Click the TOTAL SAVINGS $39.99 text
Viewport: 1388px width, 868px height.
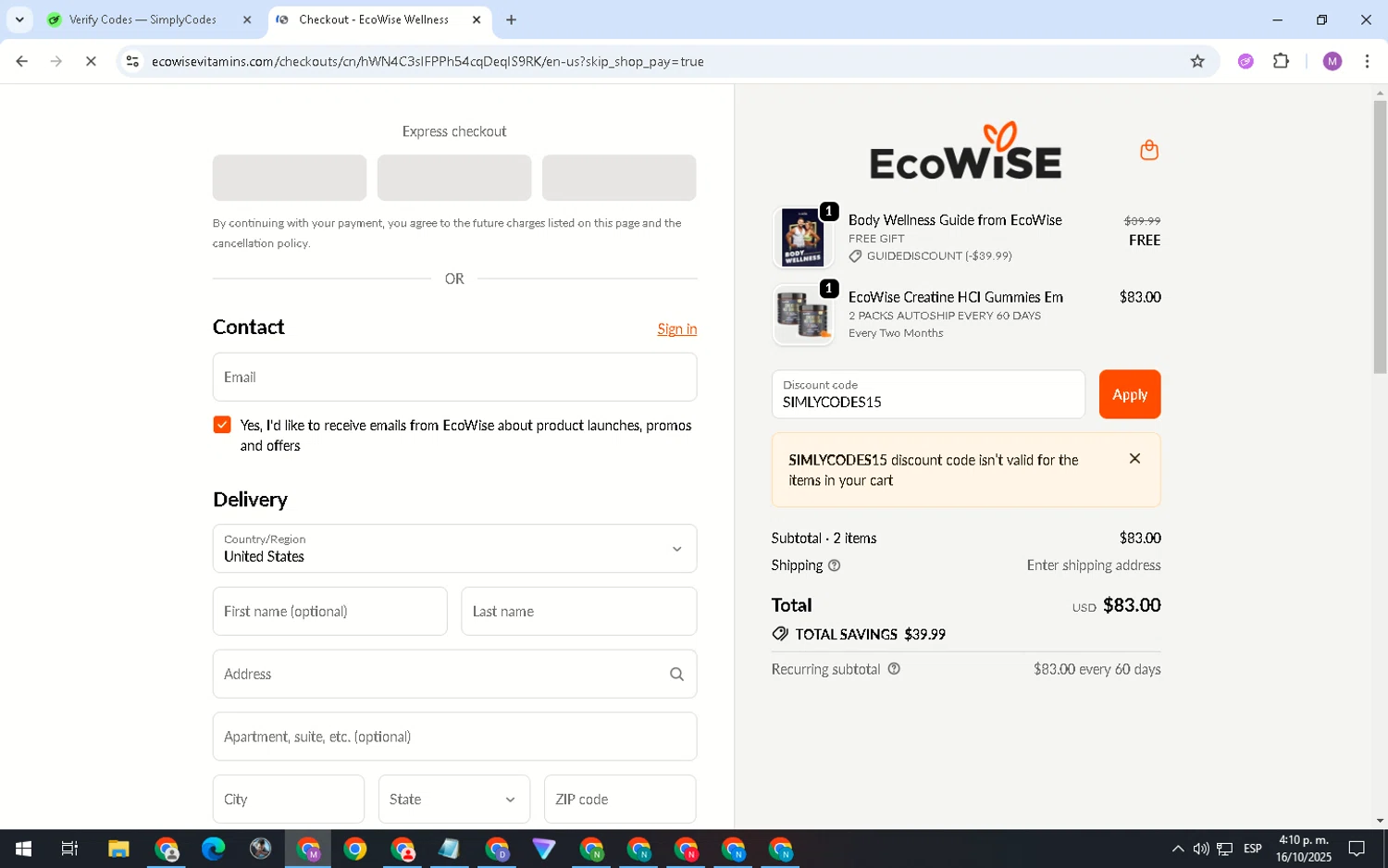pos(870,635)
